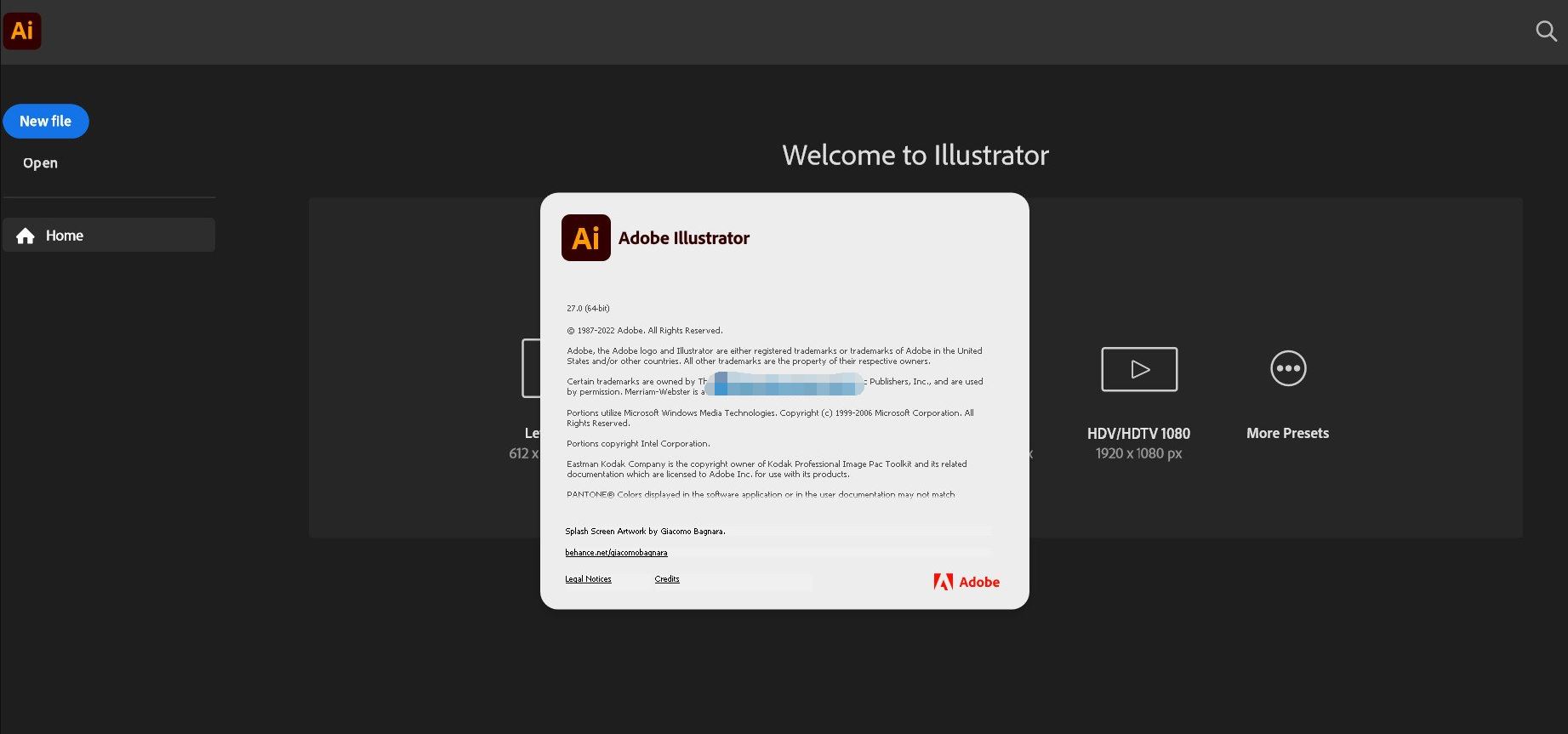Click the 27.0 (64-bit) version text
This screenshot has height=734, width=1568.
[x=588, y=309]
